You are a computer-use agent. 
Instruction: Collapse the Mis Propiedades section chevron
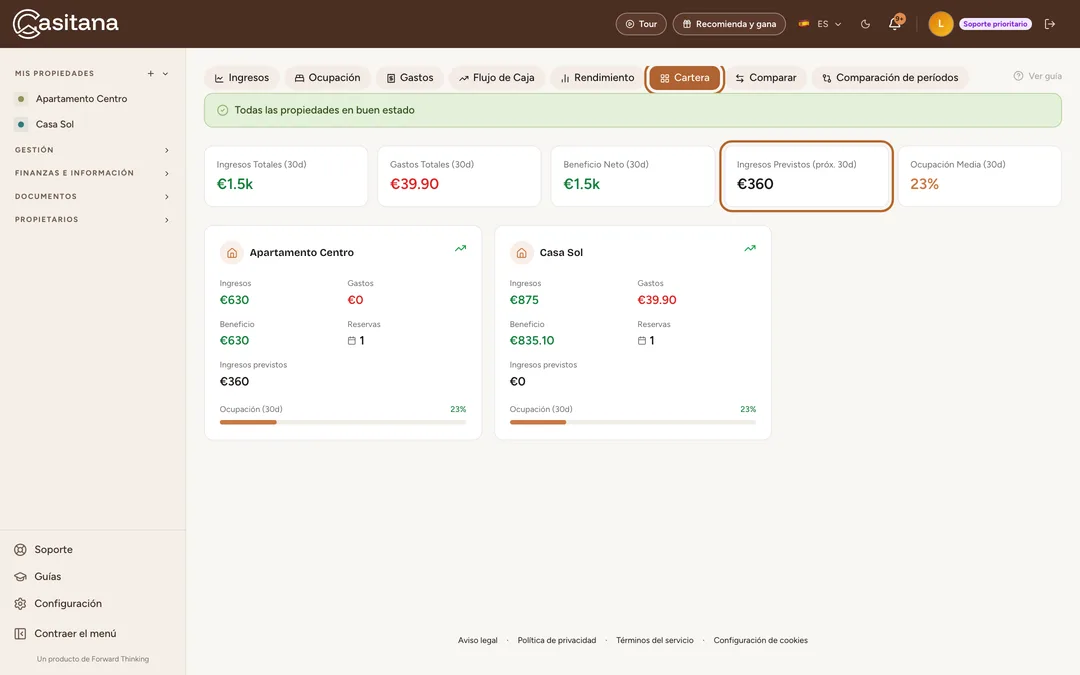[x=165, y=74]
